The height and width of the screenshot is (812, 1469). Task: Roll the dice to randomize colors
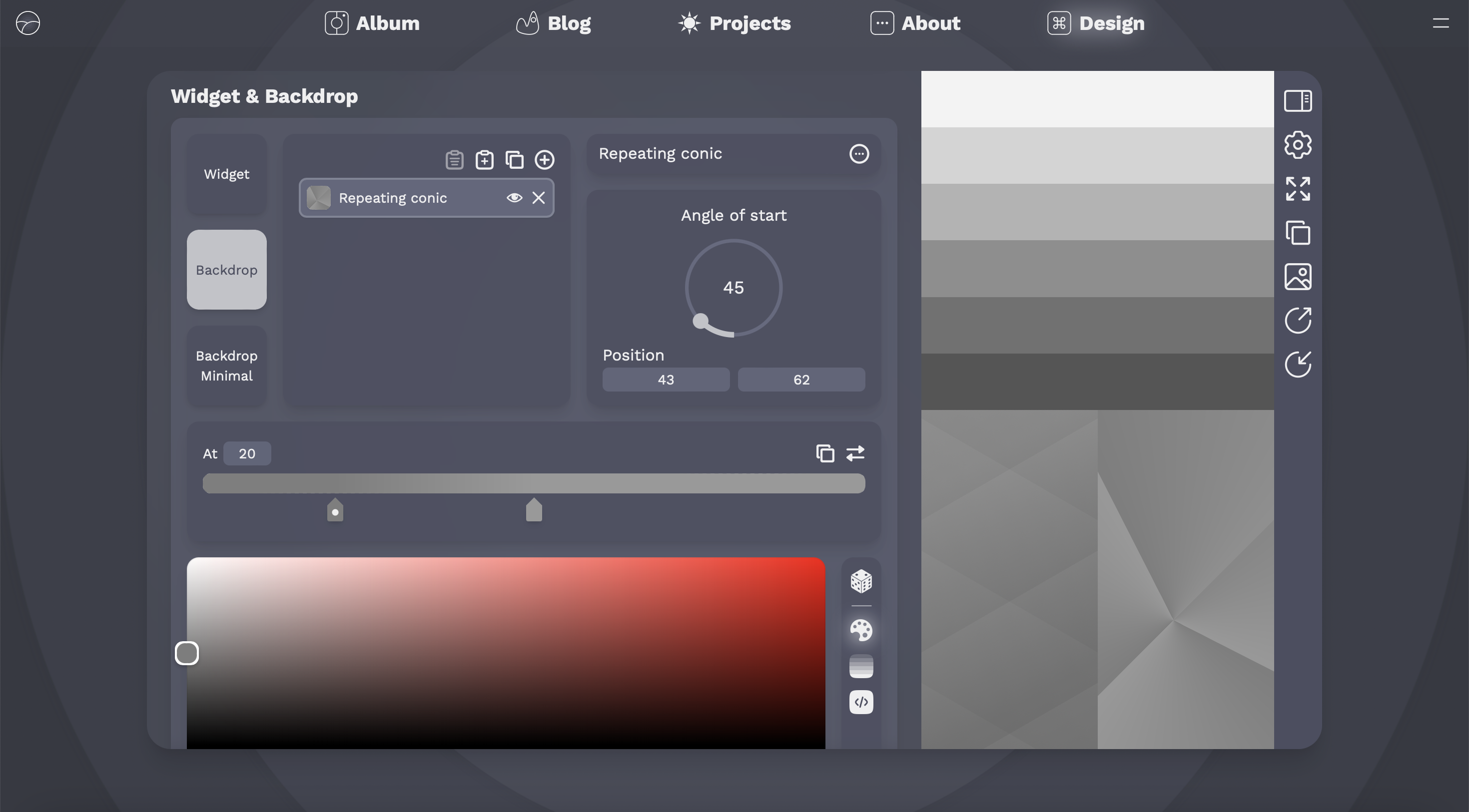point(861,581)
